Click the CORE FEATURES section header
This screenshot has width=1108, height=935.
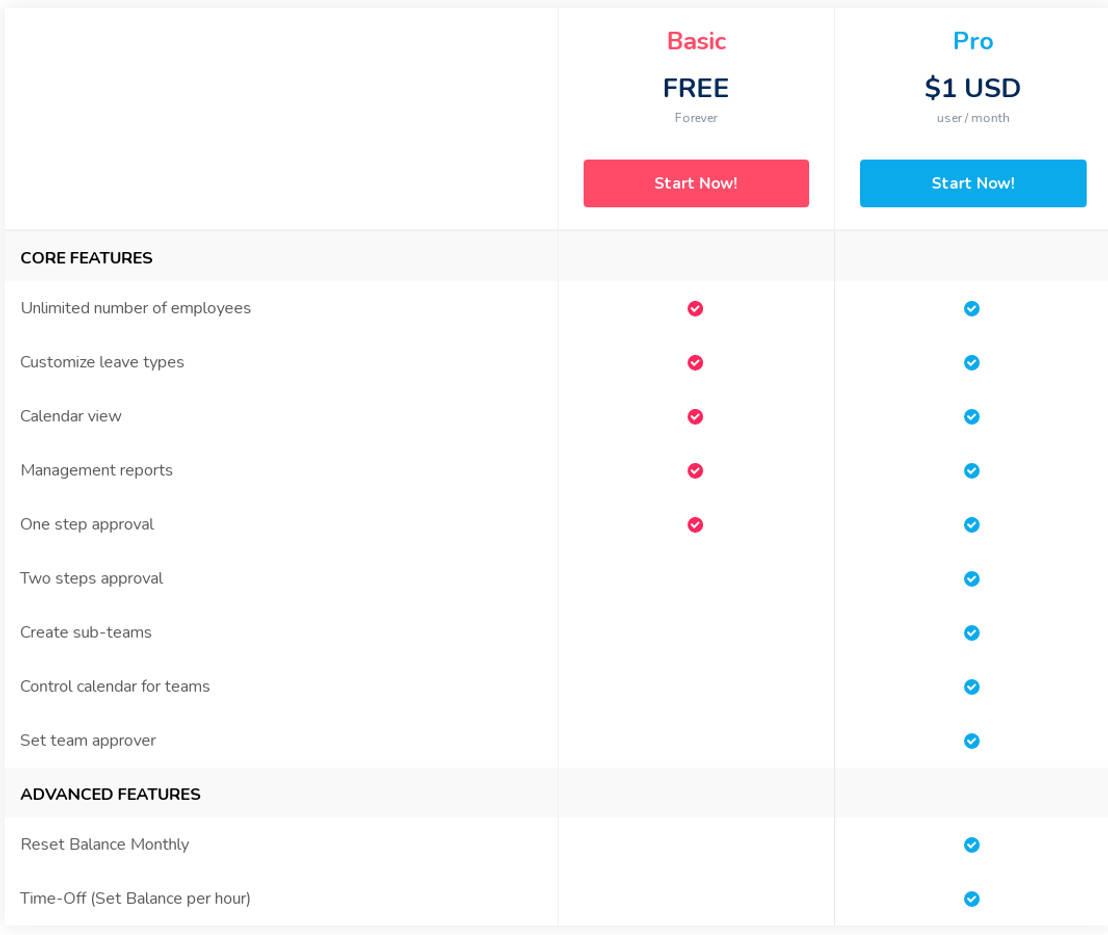click(x=86, y=258)
